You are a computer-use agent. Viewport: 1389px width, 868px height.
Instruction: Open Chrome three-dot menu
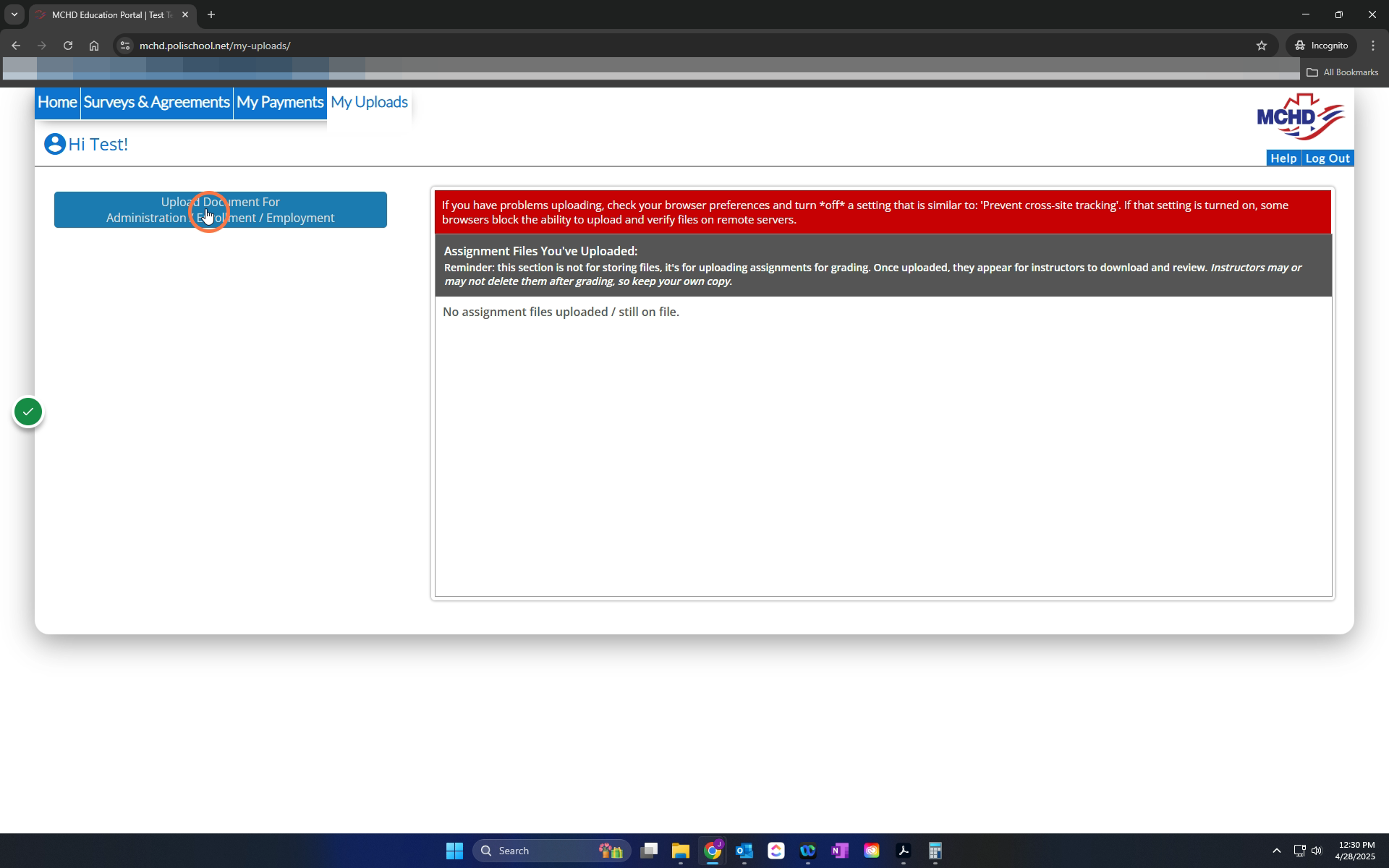click(x=1373, y=46)
